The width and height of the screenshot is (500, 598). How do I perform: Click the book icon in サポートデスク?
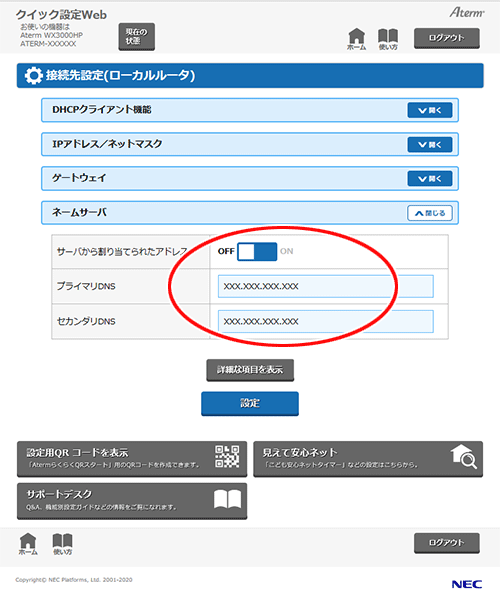(227, 499)
